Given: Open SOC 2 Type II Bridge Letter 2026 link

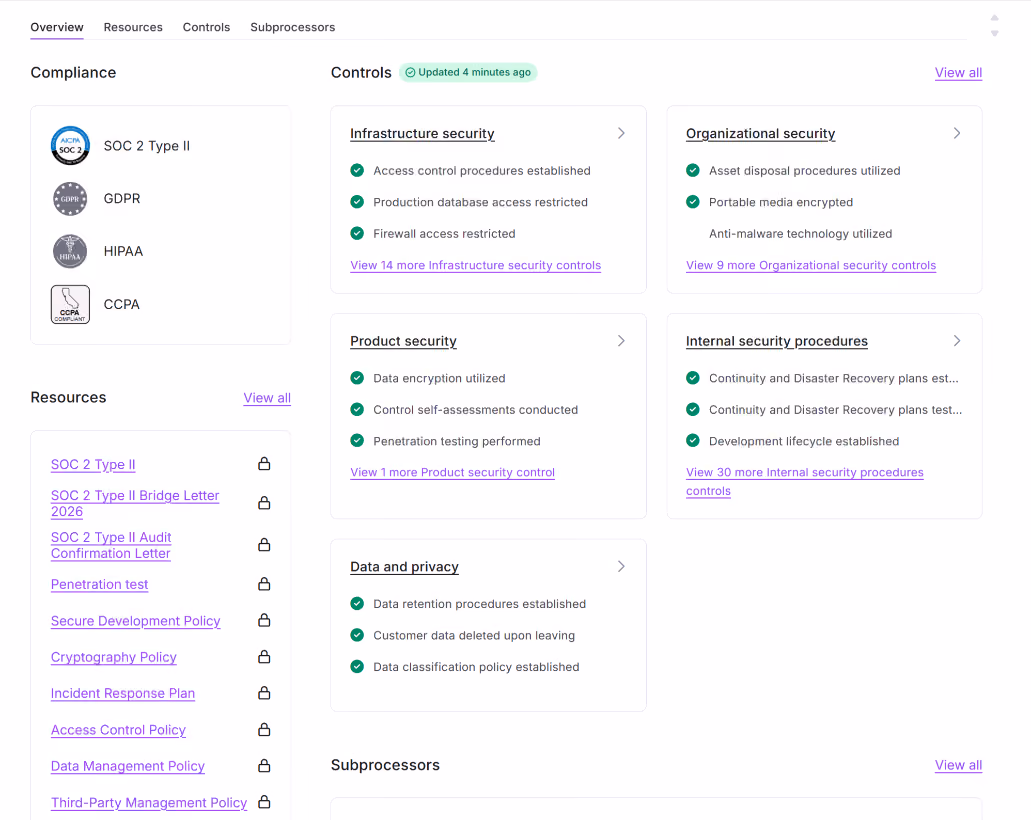Looking at the screenshot, I should pos(135,503).
